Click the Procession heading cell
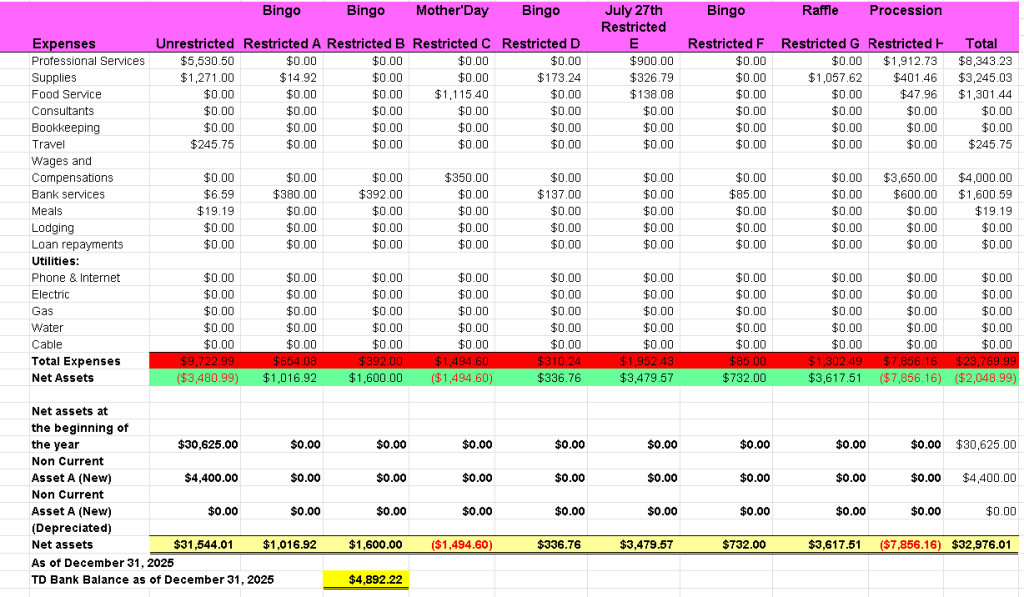This screenshot has width=1024, height=597. pos(905,11)
